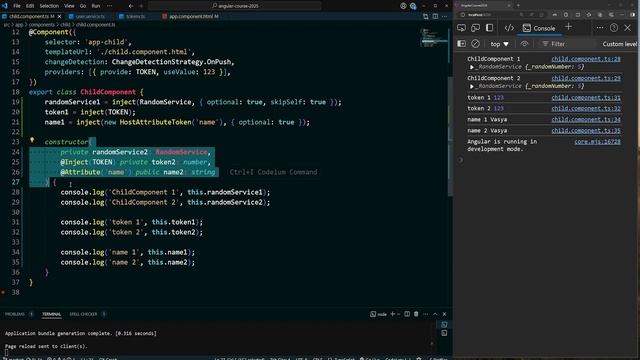Split the terminal

click(407, 314)
